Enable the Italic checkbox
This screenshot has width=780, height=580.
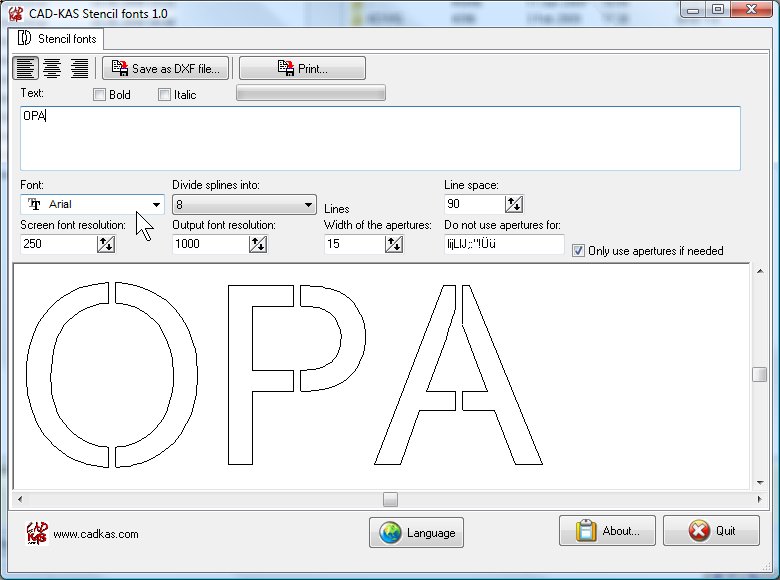click(x=164, y=95)
